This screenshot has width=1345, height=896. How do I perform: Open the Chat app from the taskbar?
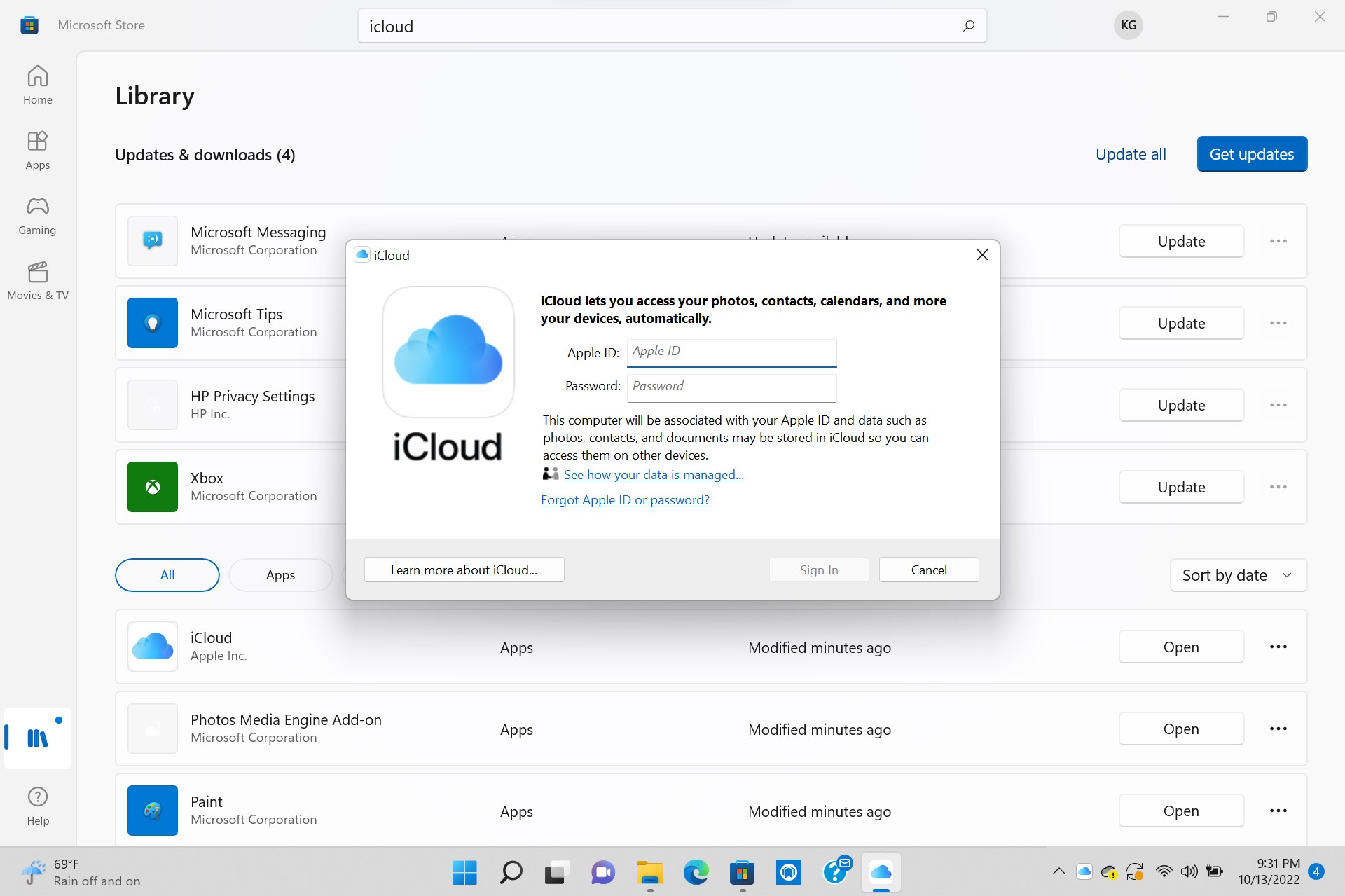click(x=603, y=872)
